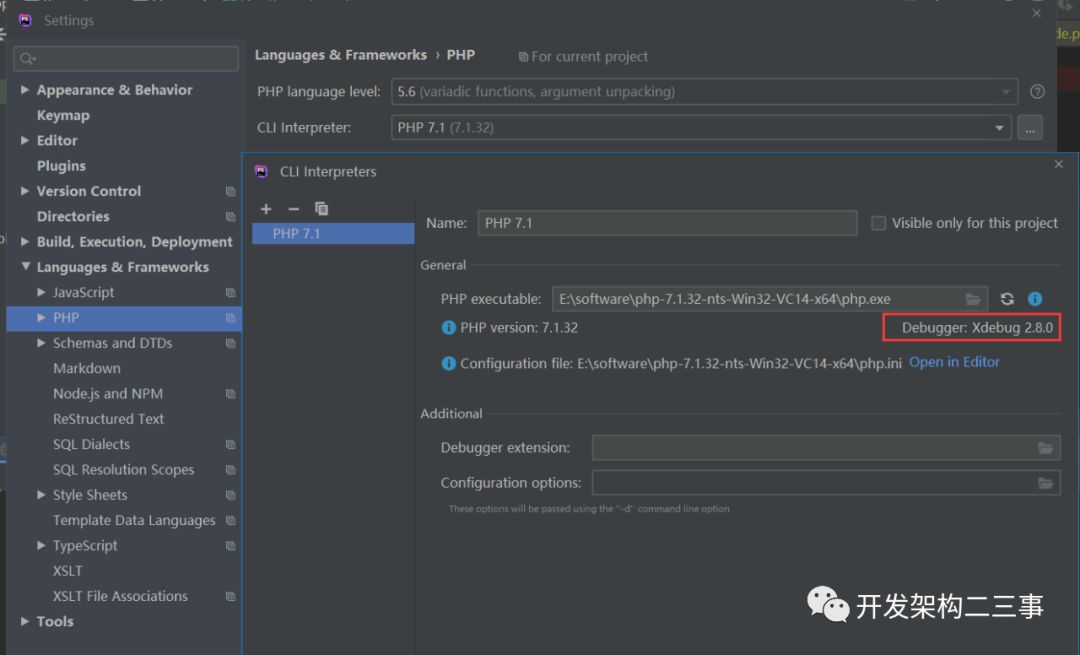
Task: Expand Style Sheets subsection
Action: (x=41, y=495)
